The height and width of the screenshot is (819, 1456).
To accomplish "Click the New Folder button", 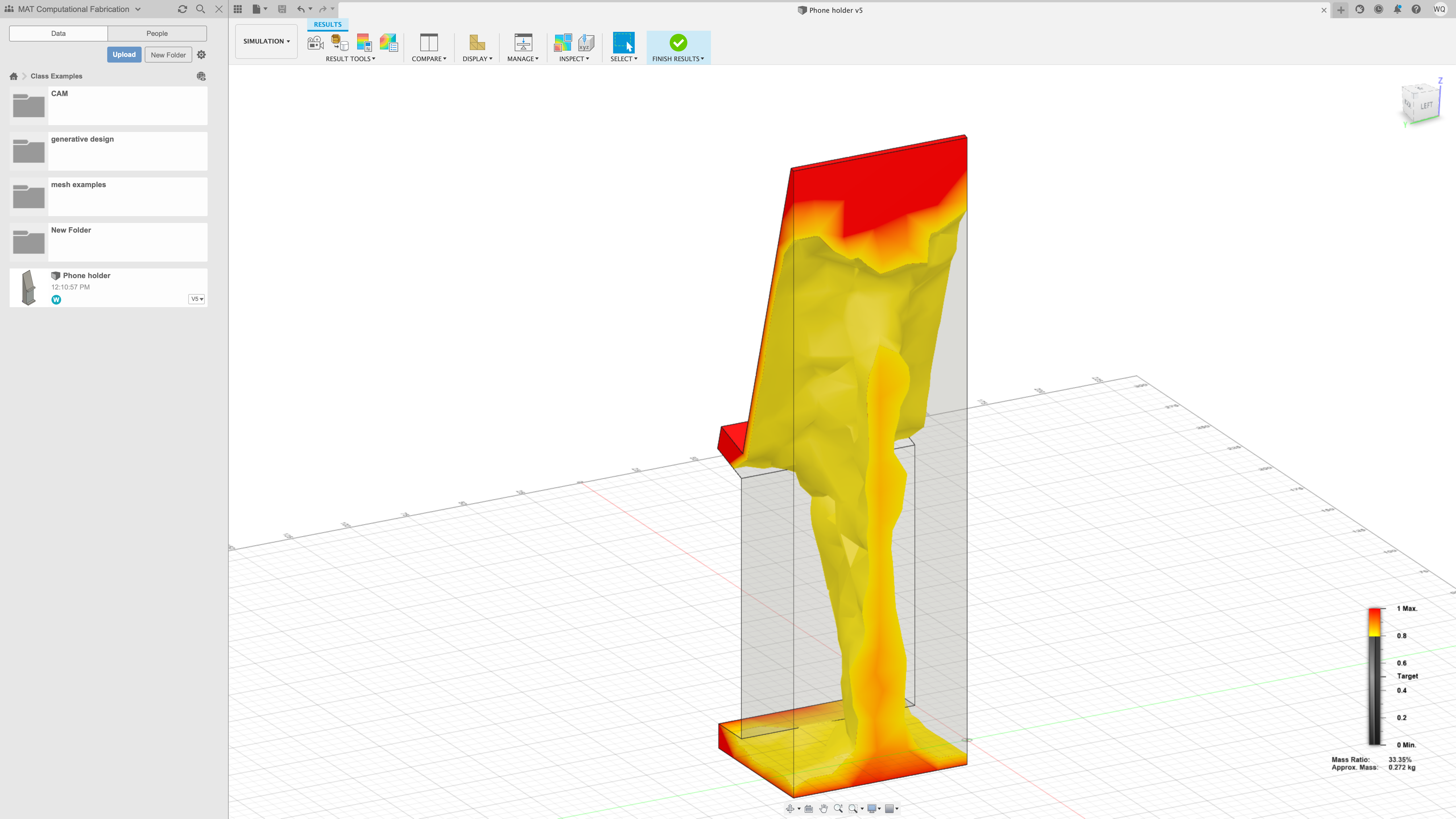I will (168, 55).
